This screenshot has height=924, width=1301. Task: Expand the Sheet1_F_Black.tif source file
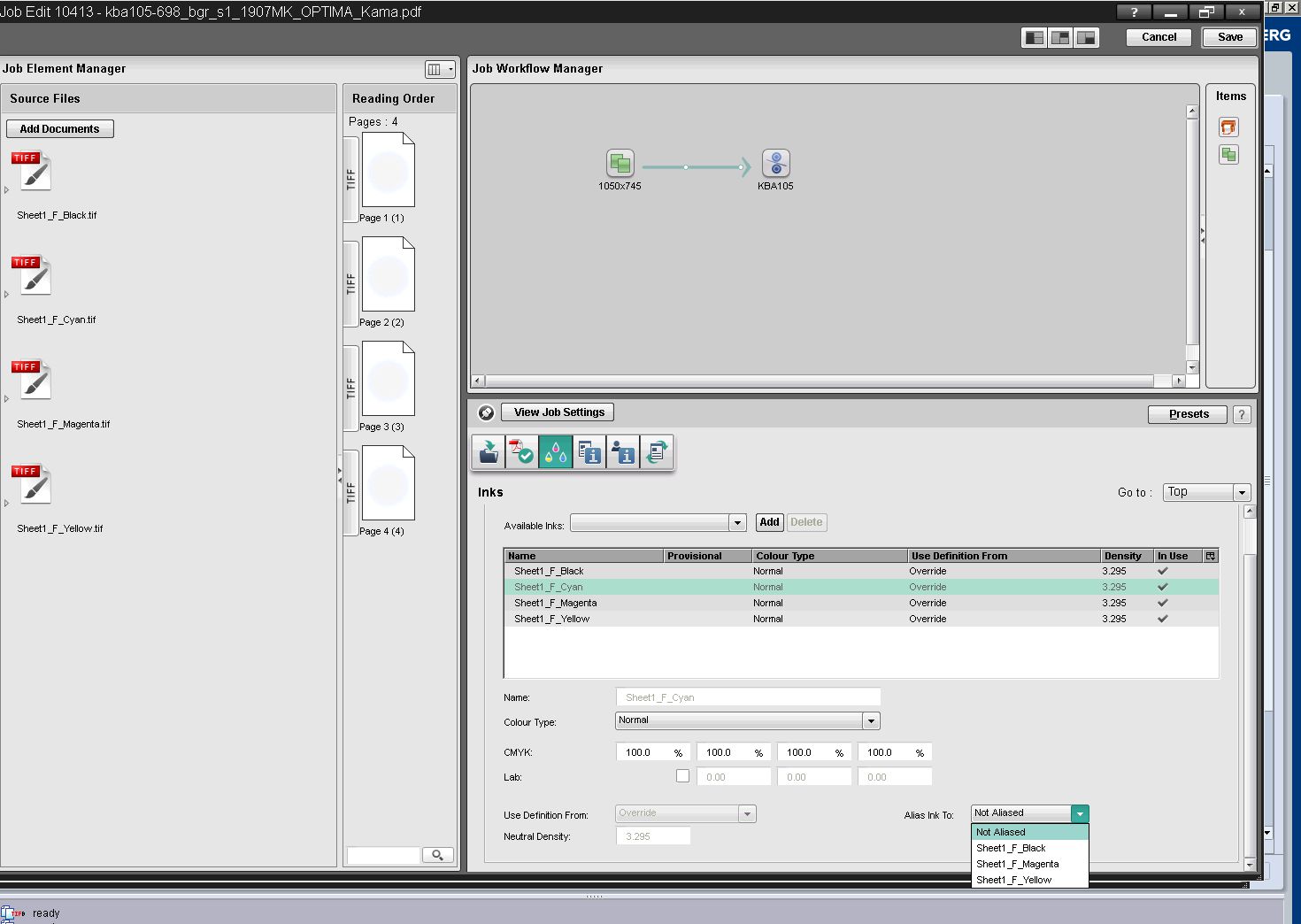[x=6, y=189]
